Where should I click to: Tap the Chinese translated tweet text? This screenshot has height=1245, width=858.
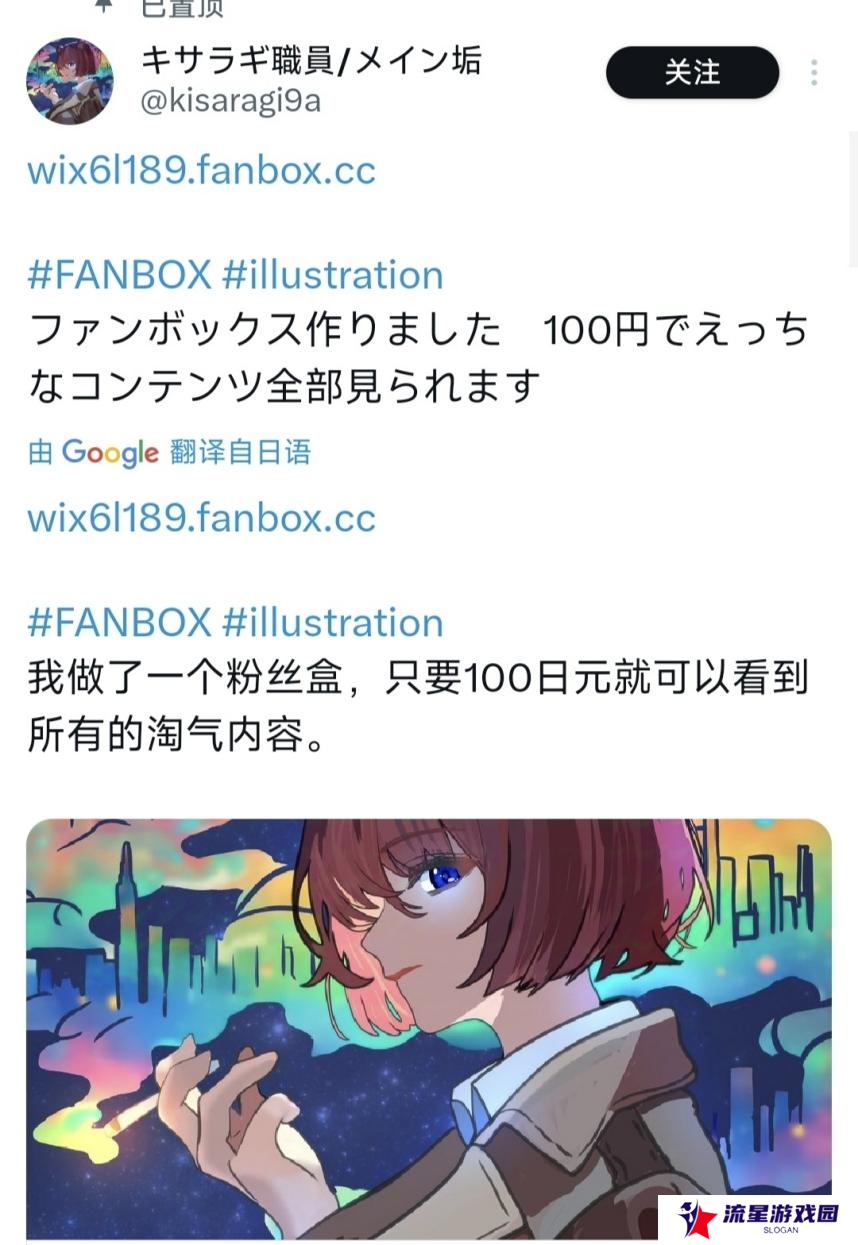418,706
